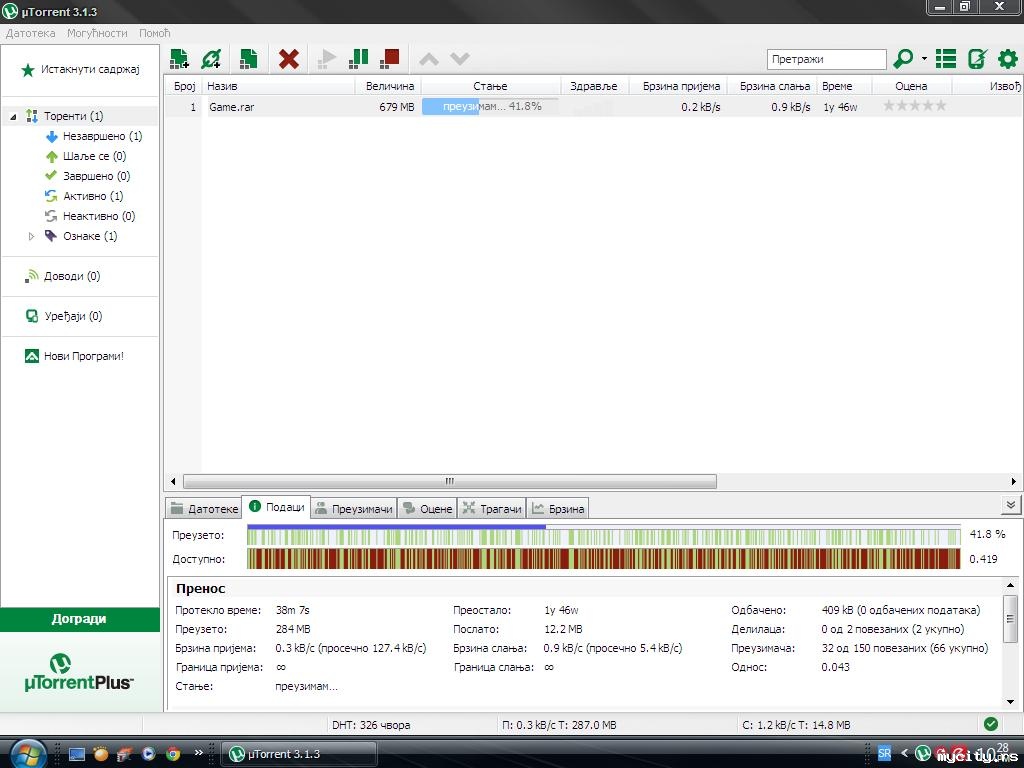Click the Add Torrent from URL icon
Viewport: 1024px width, 768px height.
pyautogui.click(x=211, y=59)
